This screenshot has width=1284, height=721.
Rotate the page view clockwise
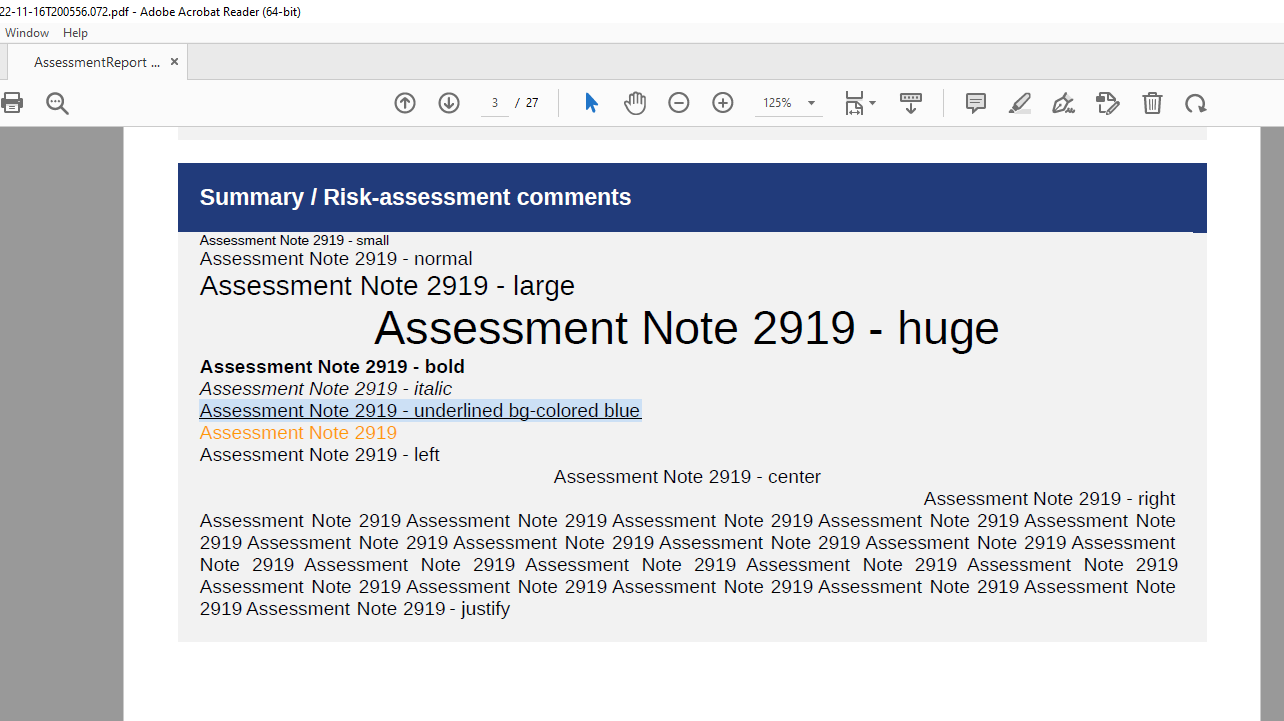pos(1196,103)
